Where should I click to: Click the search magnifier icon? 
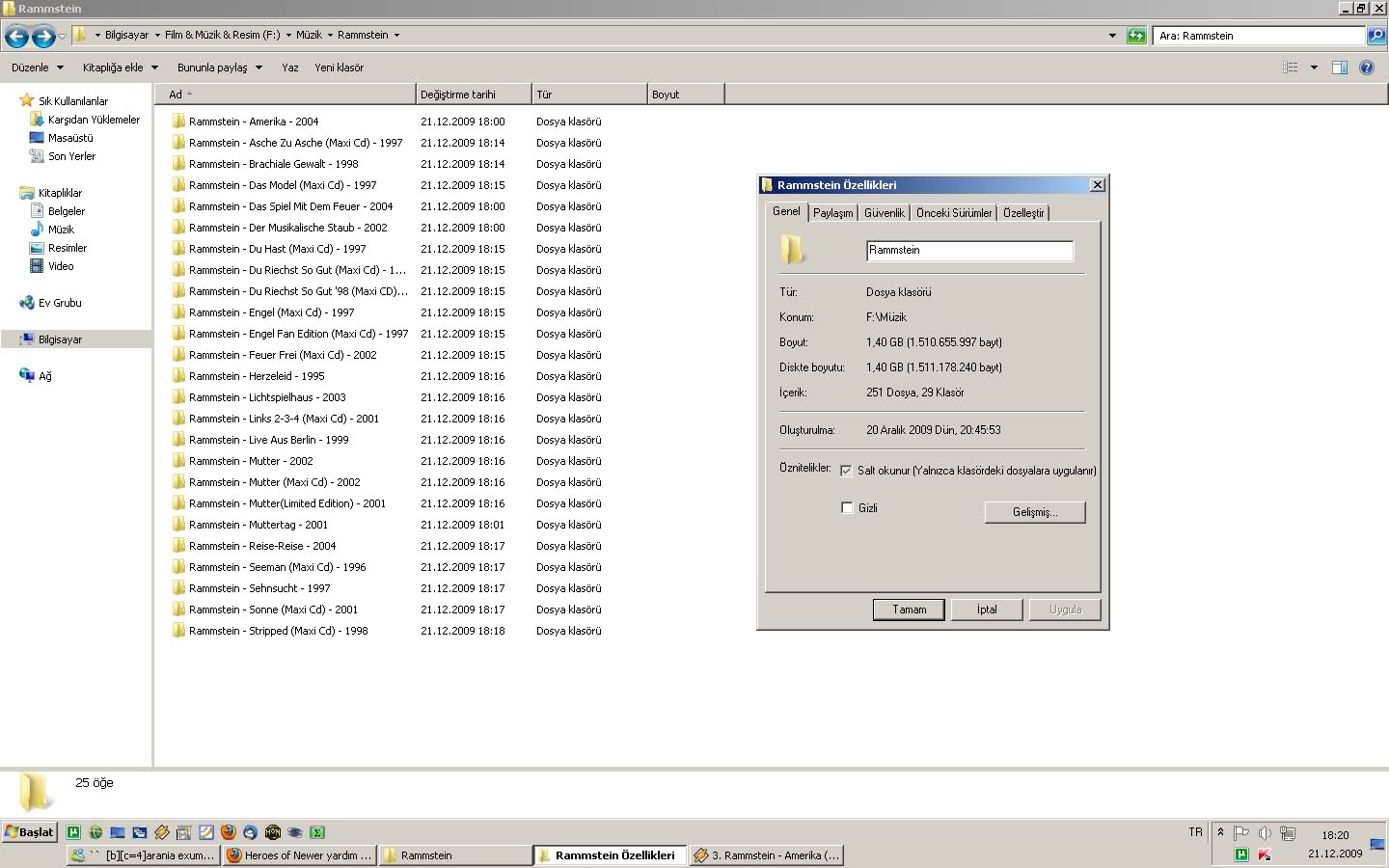click(x=1376, y=36)
